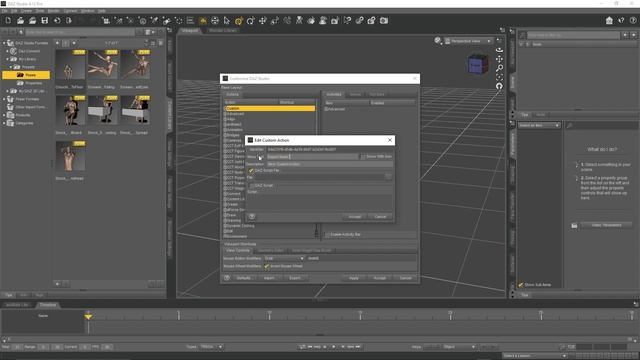Click the What's This help pointer icon
The height and width of the screenshot is (360, 640).
(621, 20)
